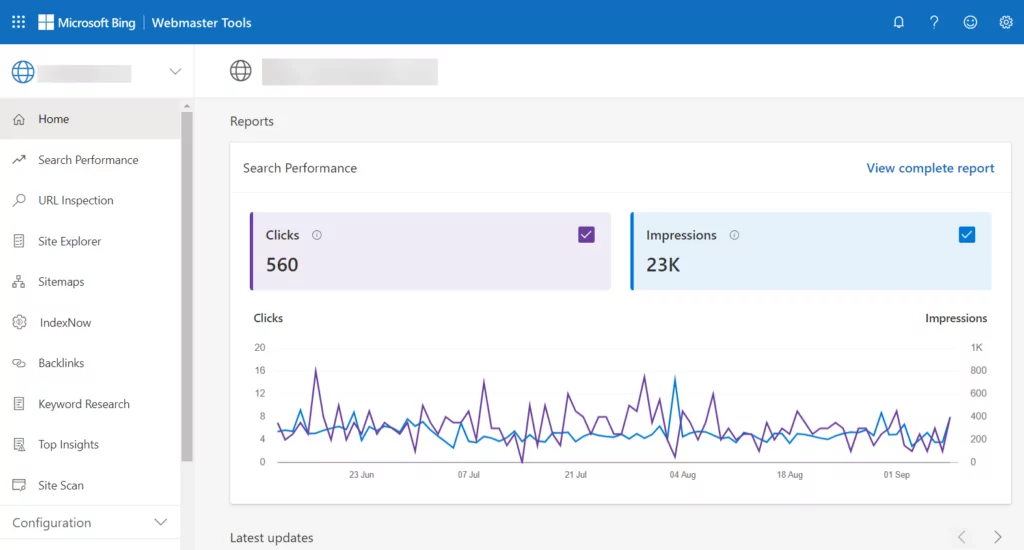
Task: Uncheck the Impressions checkbox
Action: pos(967,235)
